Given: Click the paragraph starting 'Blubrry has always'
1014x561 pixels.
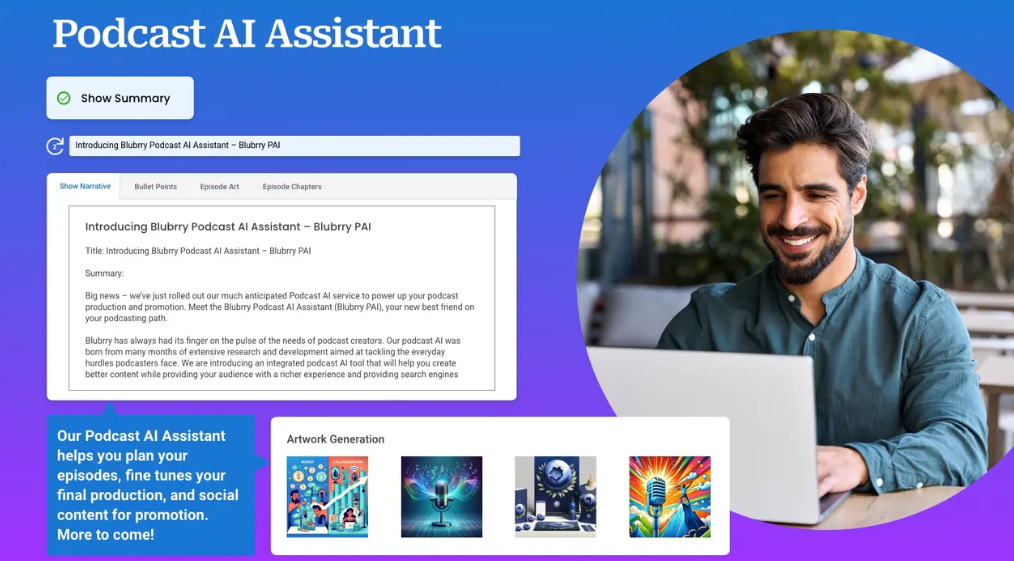Looking at the screenshot, I should (x=272, y=357).
